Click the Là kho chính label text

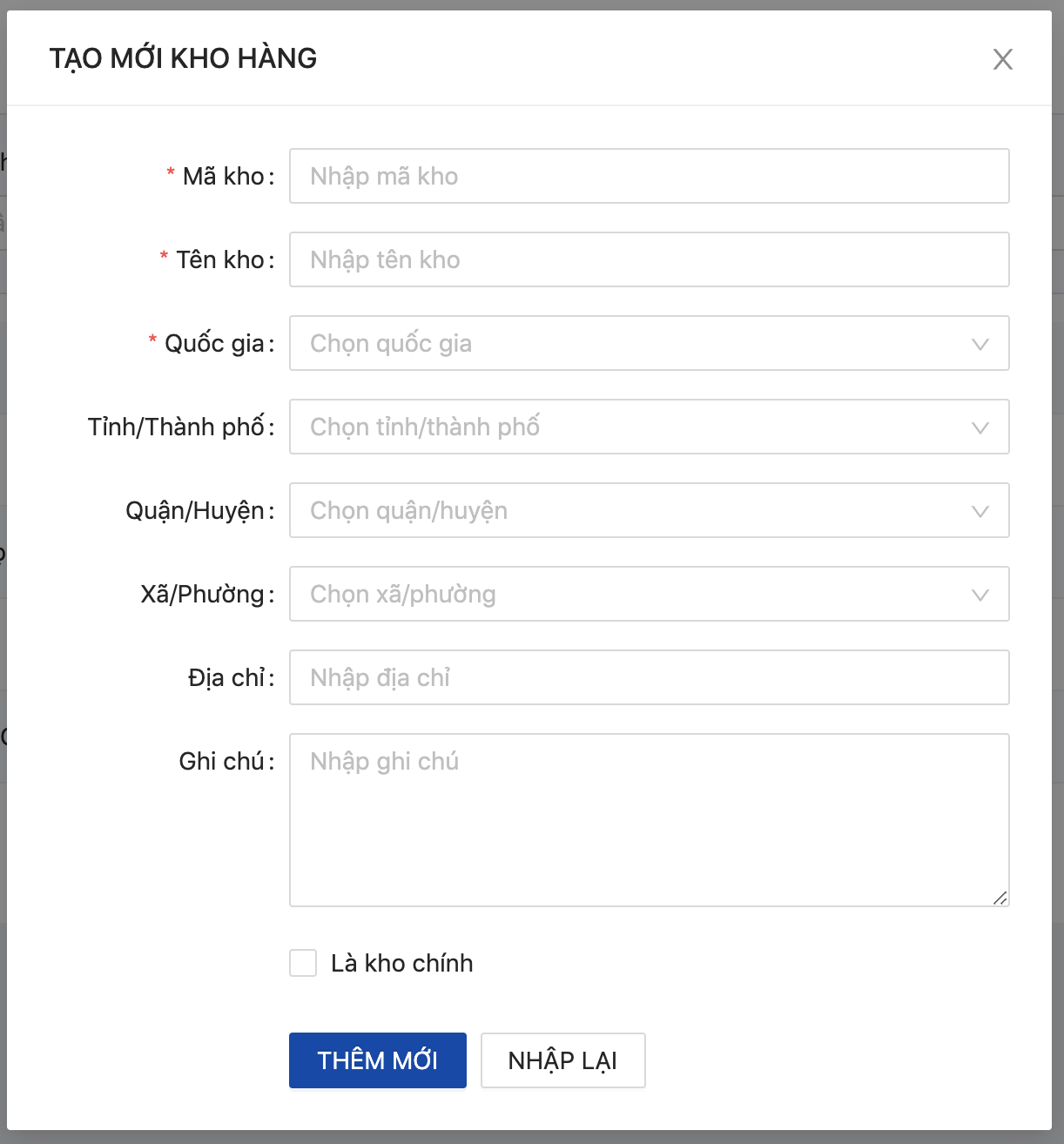pos(401,963)
